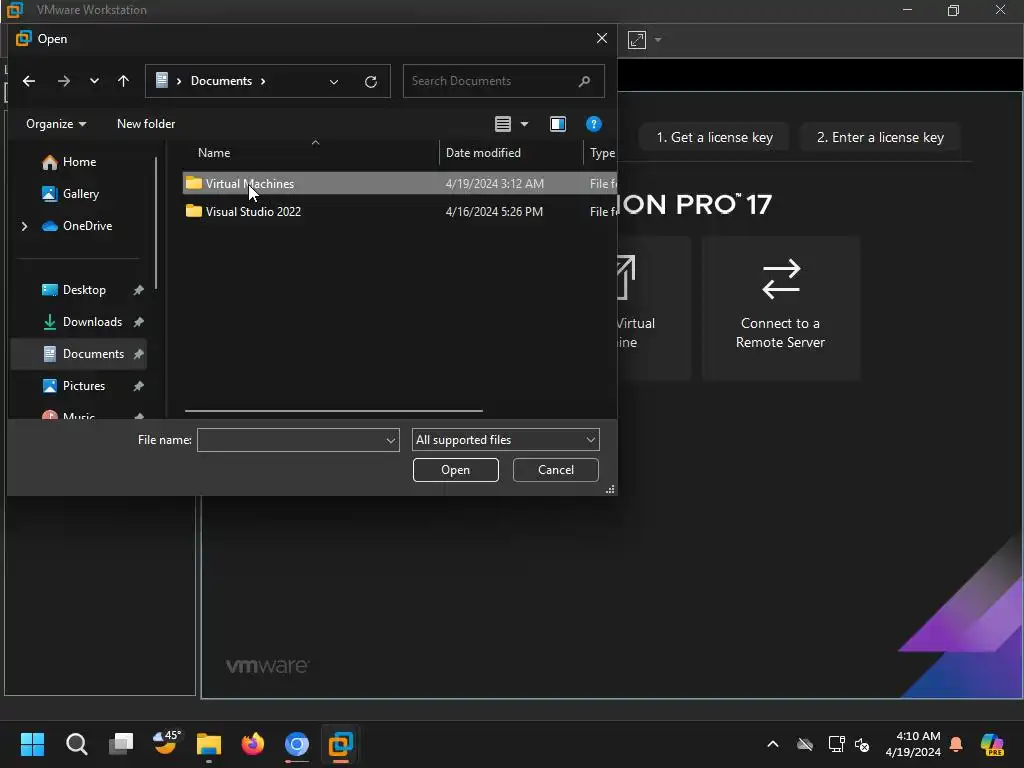
Task: Click network status tray icon
Action: click(837, 744)
